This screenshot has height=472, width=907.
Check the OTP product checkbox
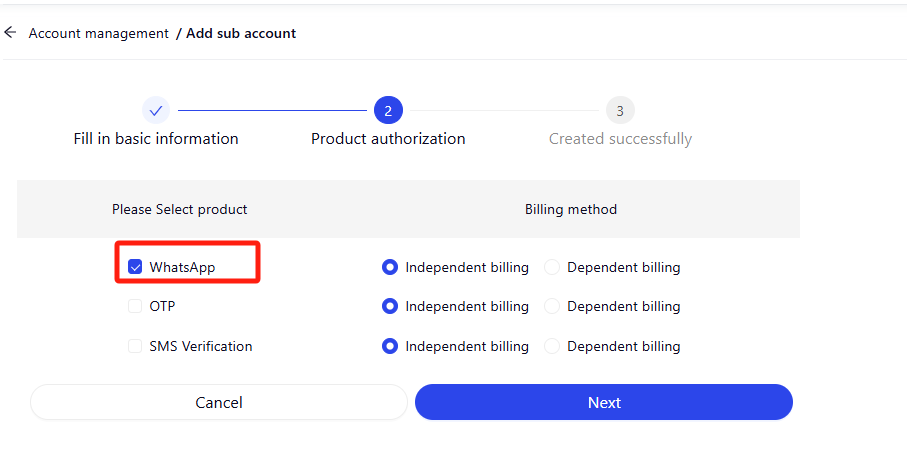coord(135,306)
